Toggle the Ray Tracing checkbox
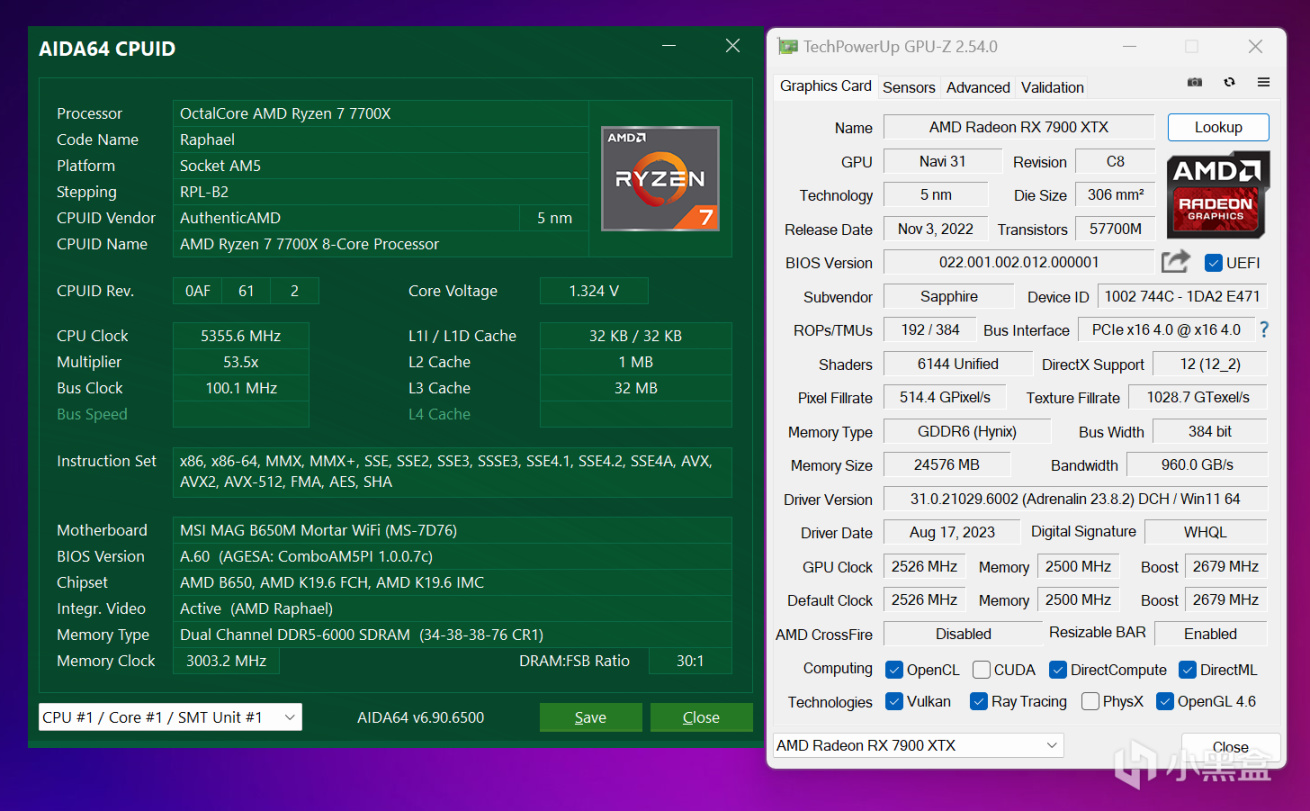 point(979,701)
